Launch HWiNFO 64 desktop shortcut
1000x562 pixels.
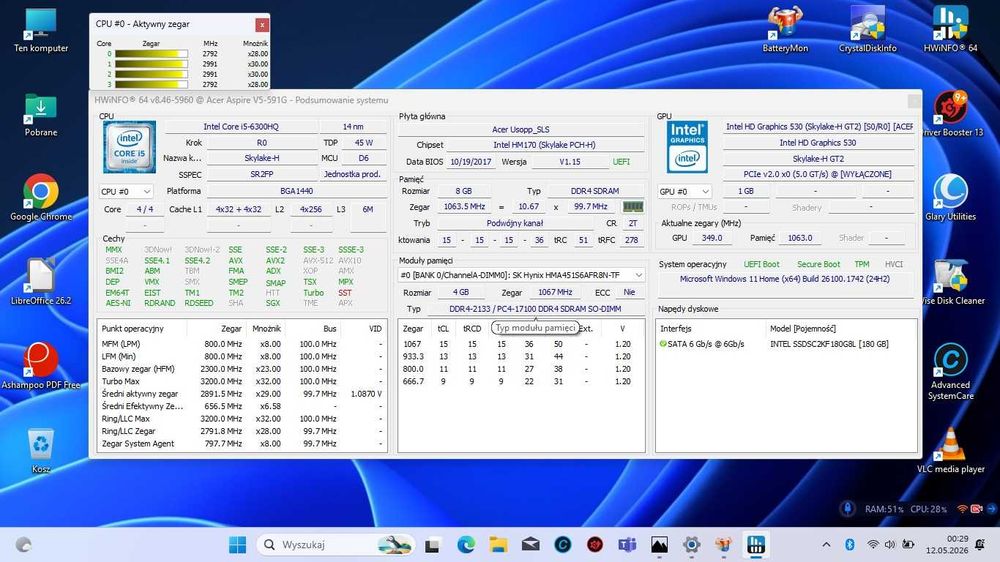(950, 30)
